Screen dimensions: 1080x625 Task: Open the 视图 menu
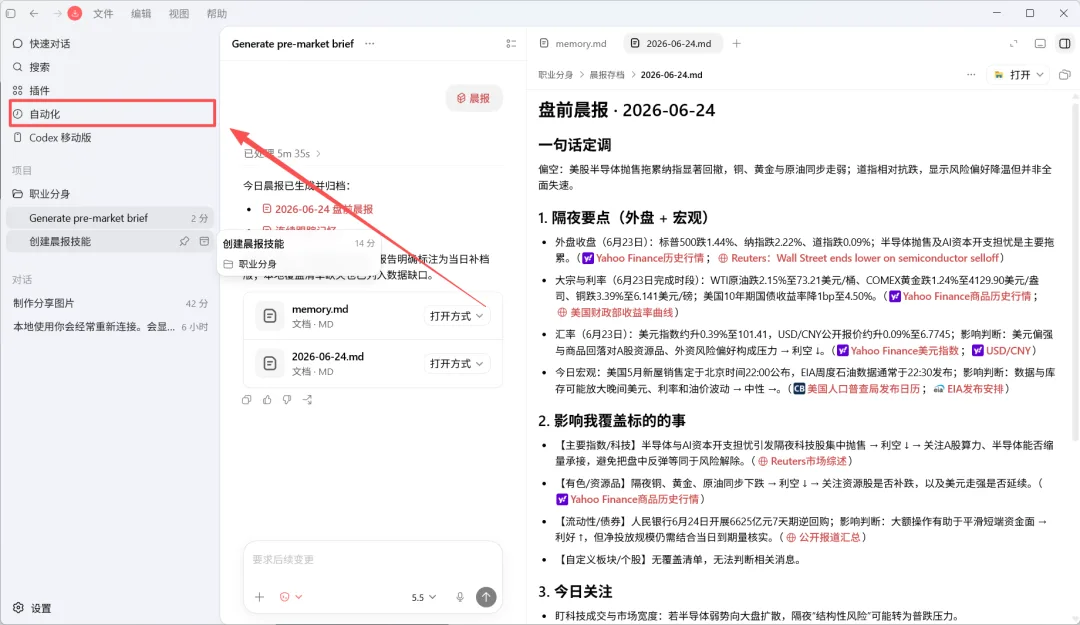pos(179,14)
